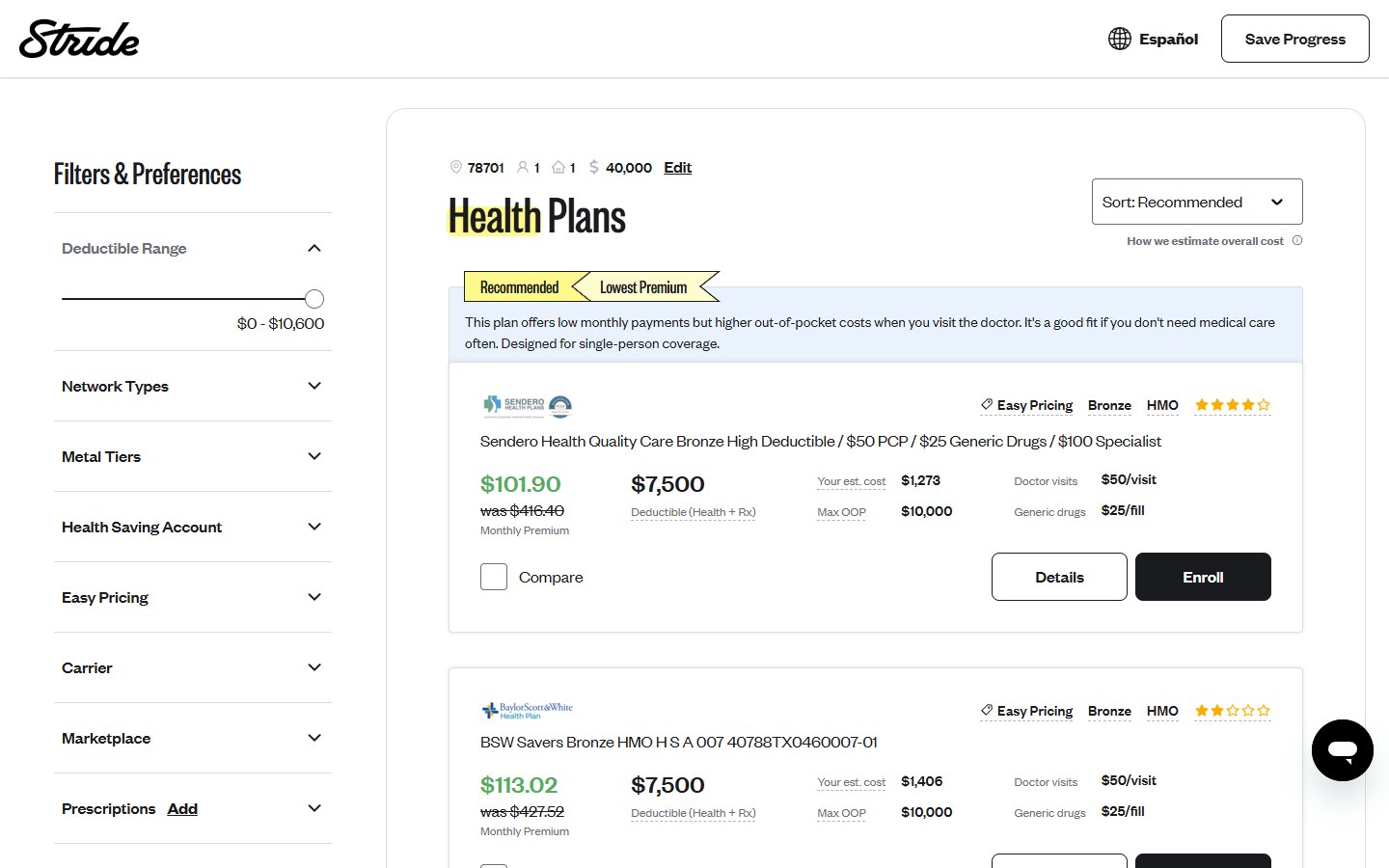Click Sendero Health Quality Care Bronze plan title
The width and height of the screenshot is (1389, 868).
pyautogui.click(x=821, y=441)
